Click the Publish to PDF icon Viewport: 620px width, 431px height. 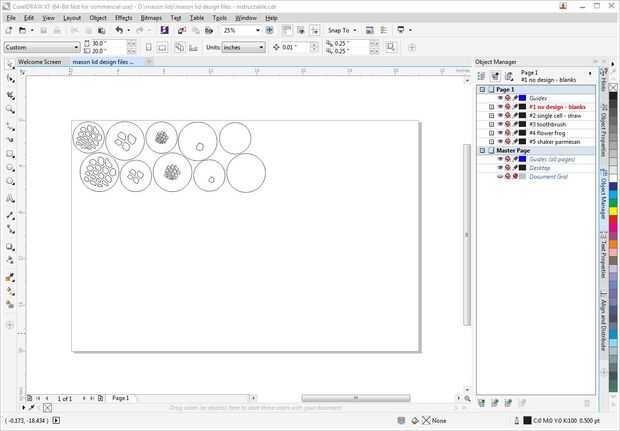(x=209, y=30)
